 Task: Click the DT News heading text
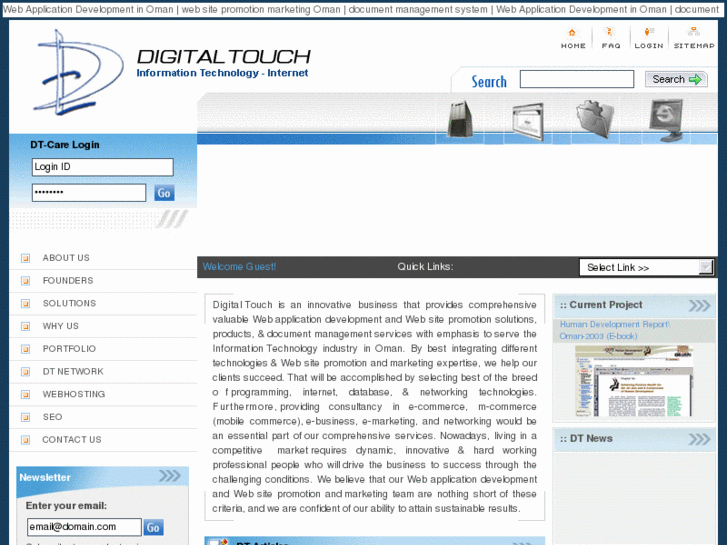pos(591,438)
